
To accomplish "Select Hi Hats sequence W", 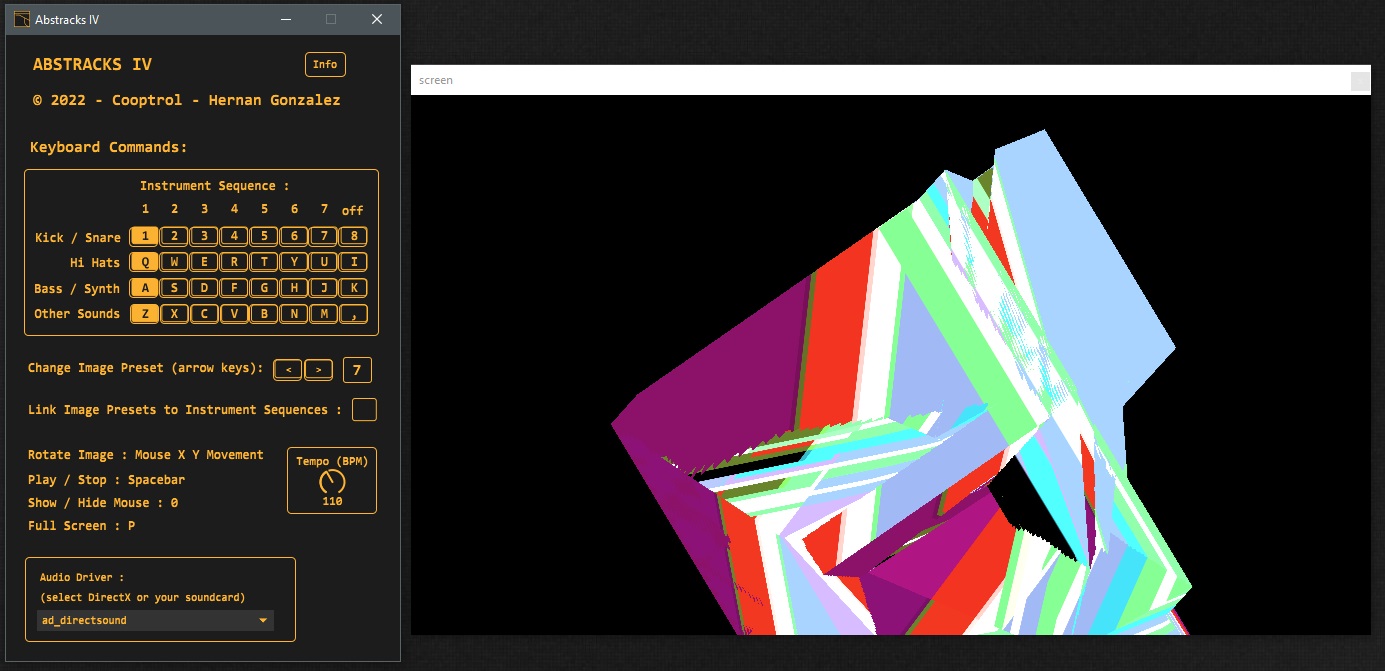I will [x=174, y=262].
